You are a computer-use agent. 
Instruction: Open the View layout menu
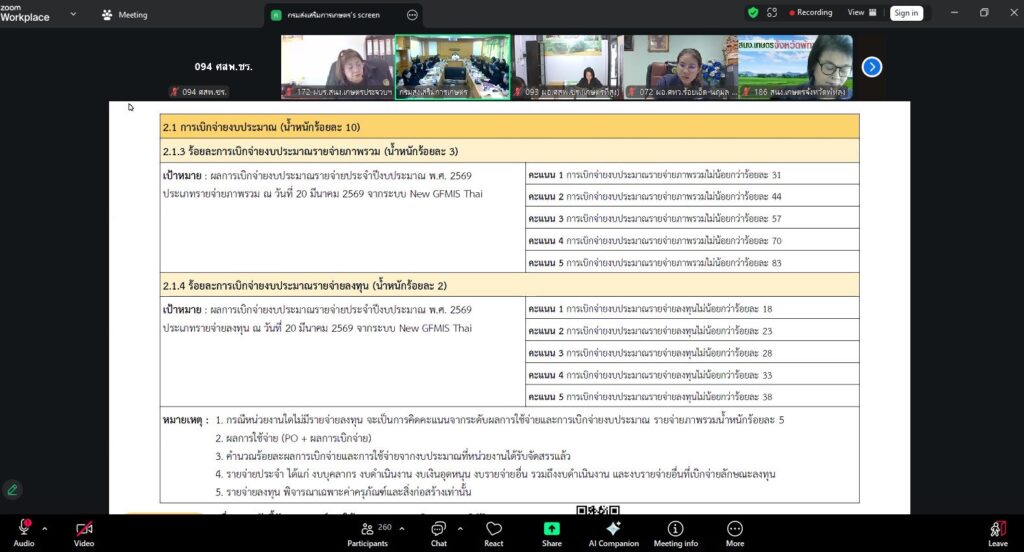(x=861, y=13)
